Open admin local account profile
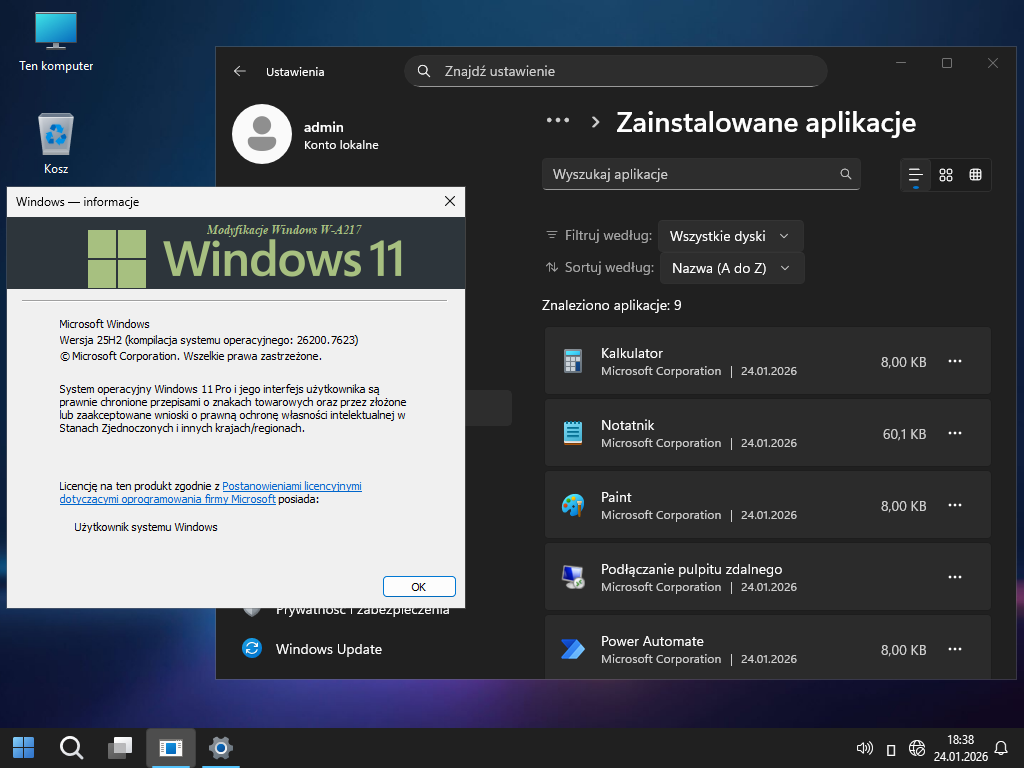 coord(322,135)
